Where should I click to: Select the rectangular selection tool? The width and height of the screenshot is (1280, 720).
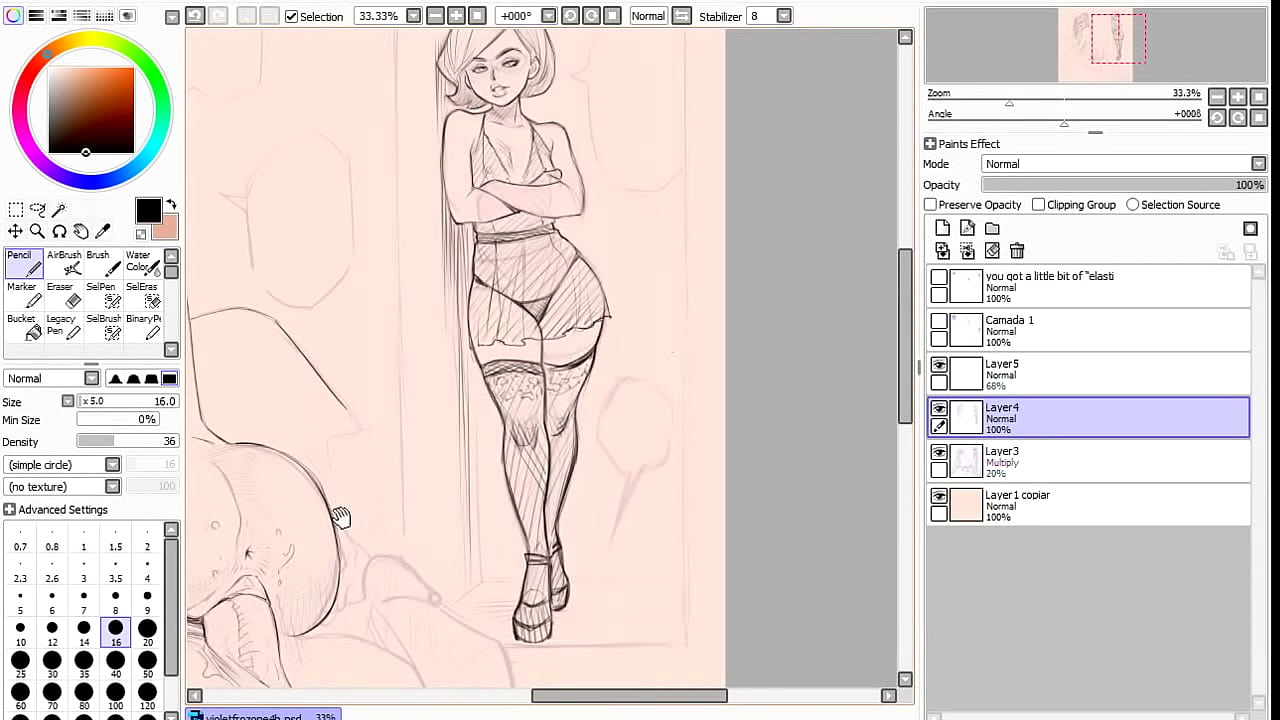point(16,210)
